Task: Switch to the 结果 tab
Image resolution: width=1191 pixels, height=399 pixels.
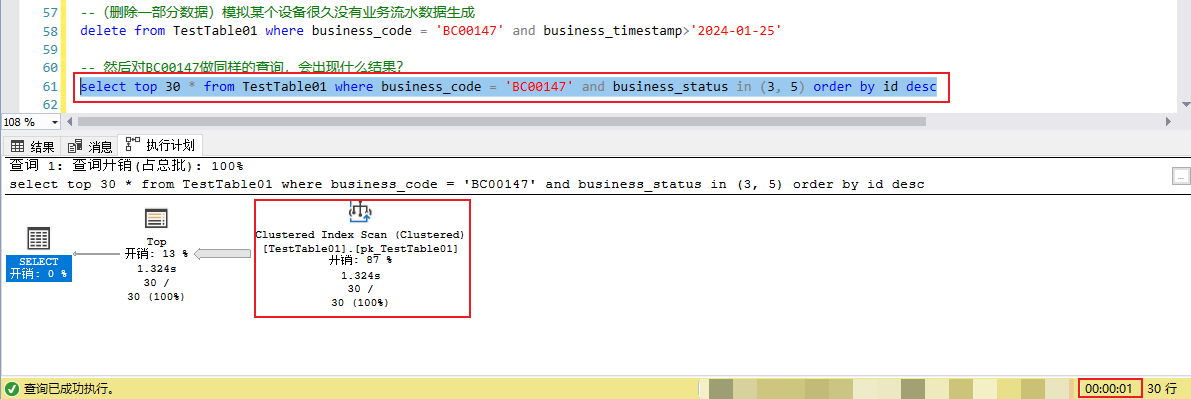Action: (x=33, y=147)
